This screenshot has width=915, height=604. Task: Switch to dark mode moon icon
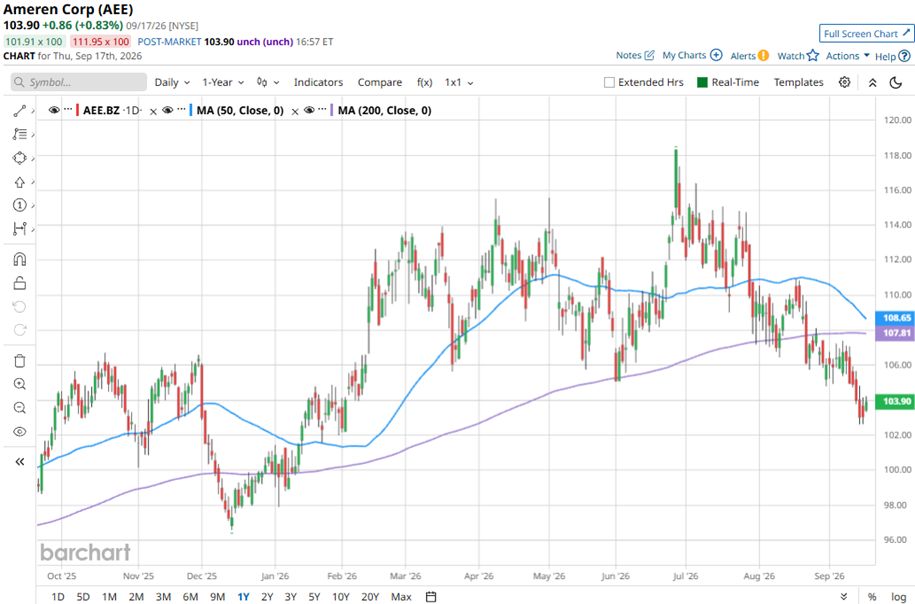click(x=896, y=82)
